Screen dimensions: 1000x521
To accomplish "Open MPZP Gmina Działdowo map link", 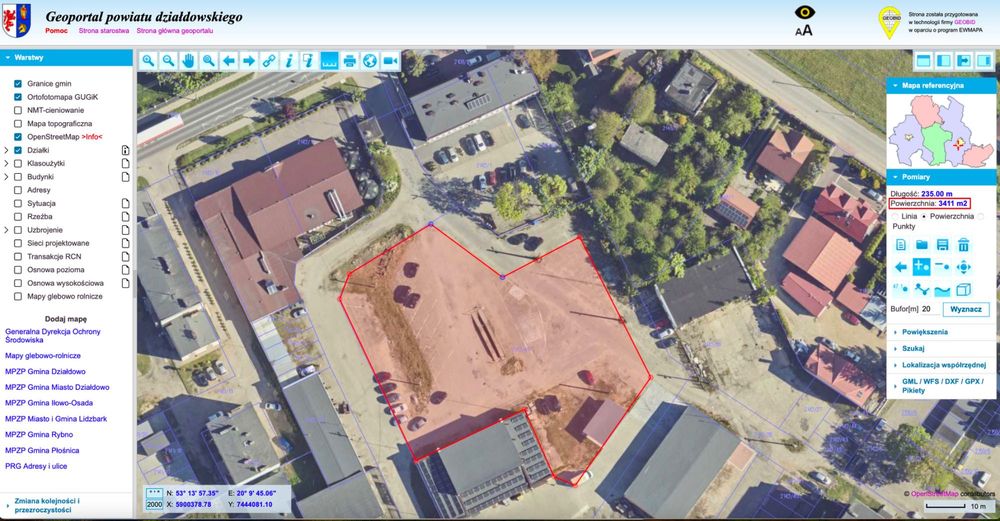I will coord(45,371).
